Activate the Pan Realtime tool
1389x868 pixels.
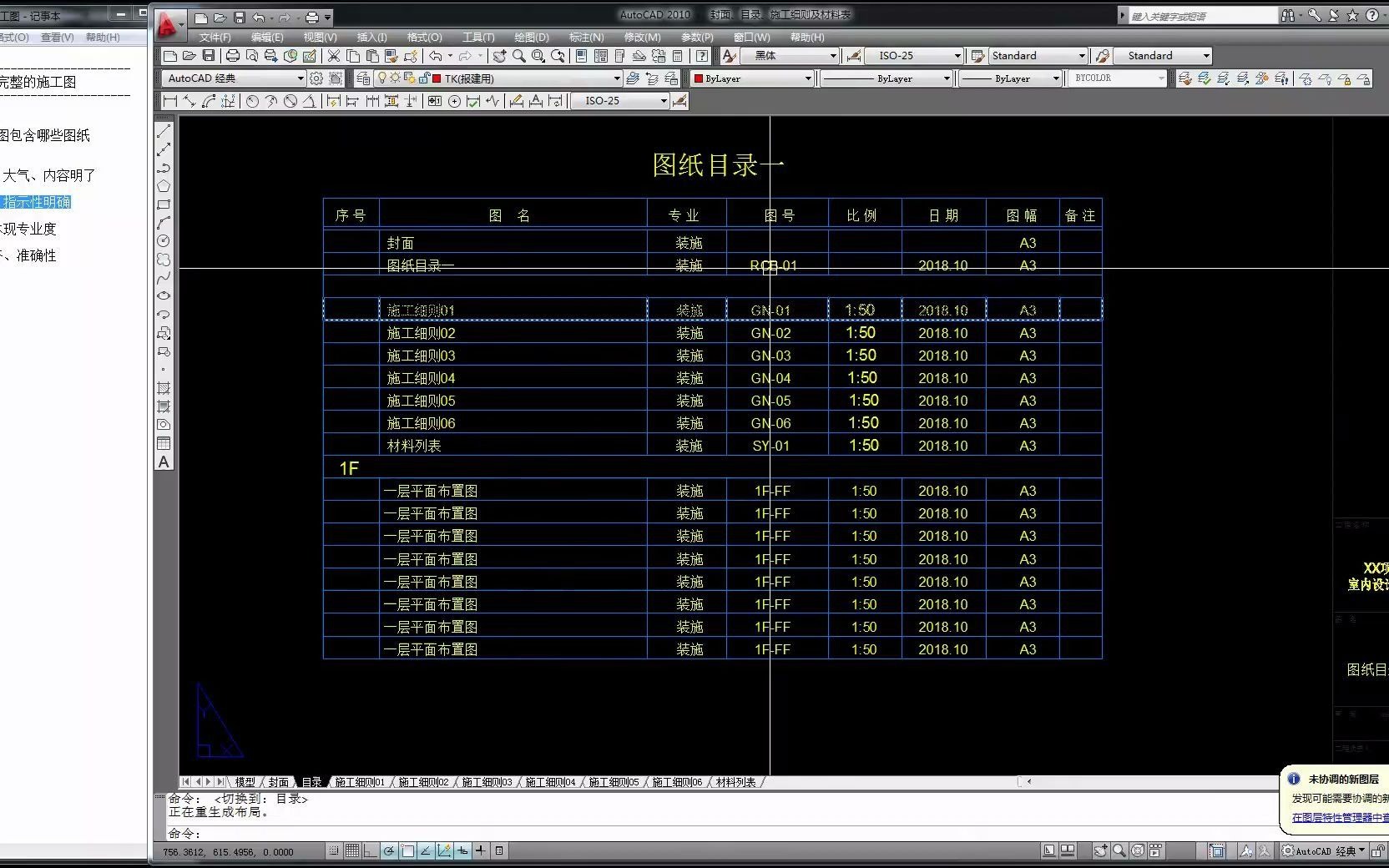point(500,55)
